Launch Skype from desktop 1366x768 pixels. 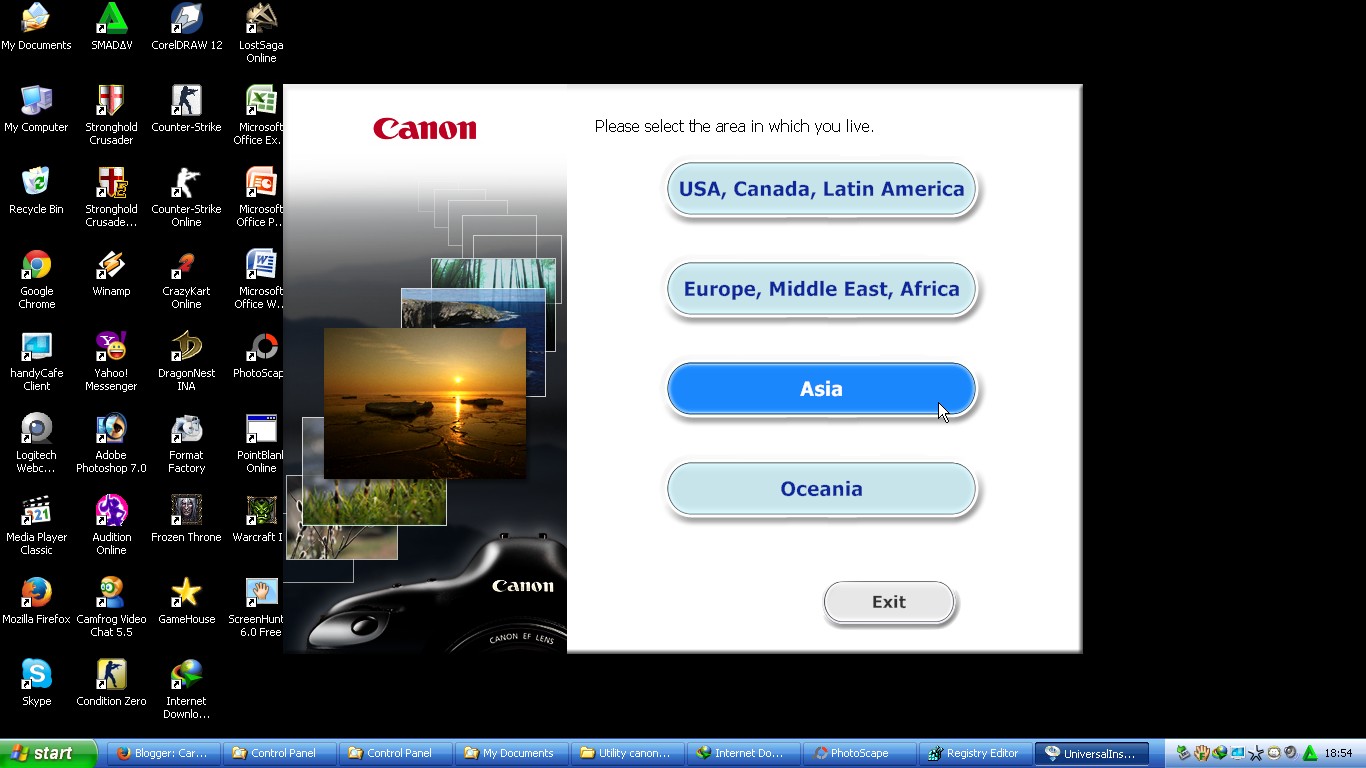36,684
